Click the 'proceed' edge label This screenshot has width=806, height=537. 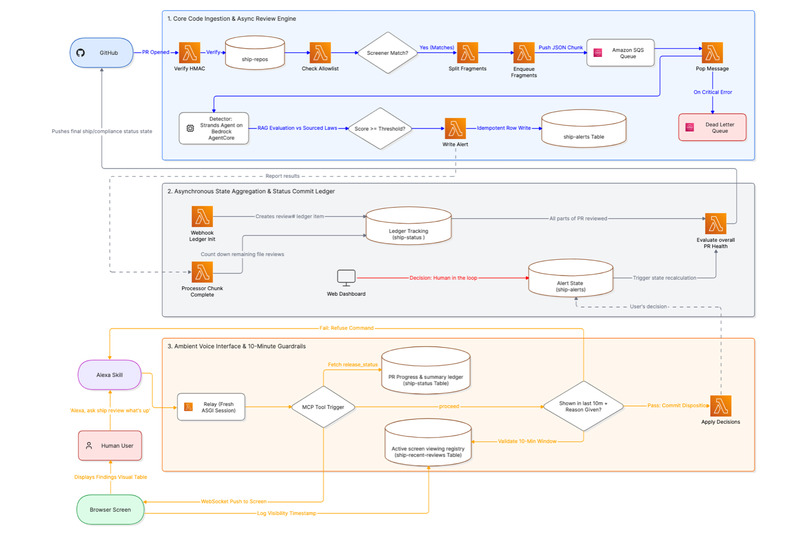pyautogui.click(x=449, y=406)
